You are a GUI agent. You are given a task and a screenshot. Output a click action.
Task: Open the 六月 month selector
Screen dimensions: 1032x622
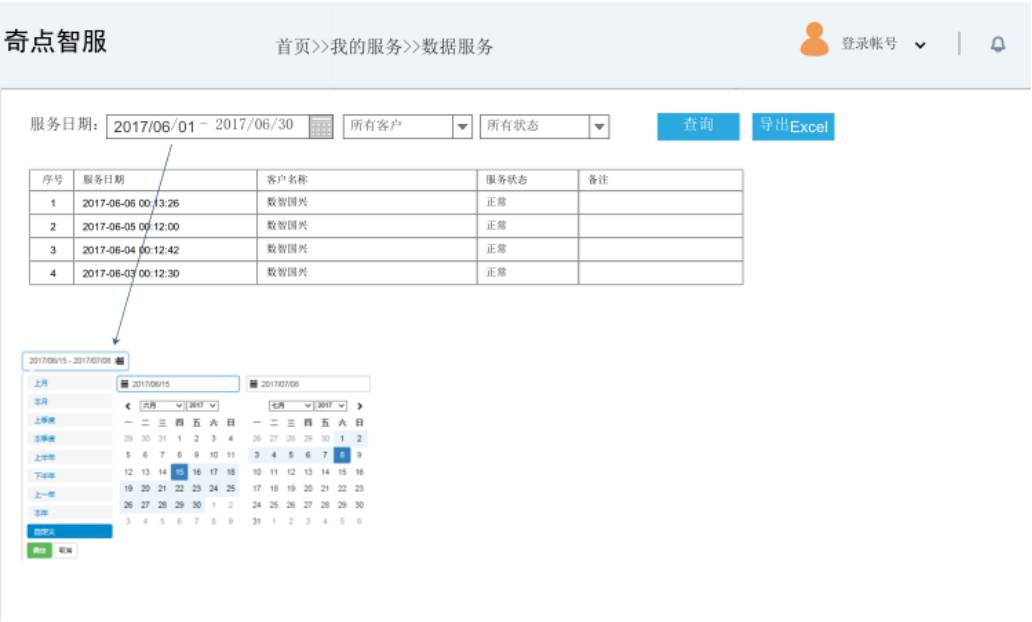pos(161,406)
